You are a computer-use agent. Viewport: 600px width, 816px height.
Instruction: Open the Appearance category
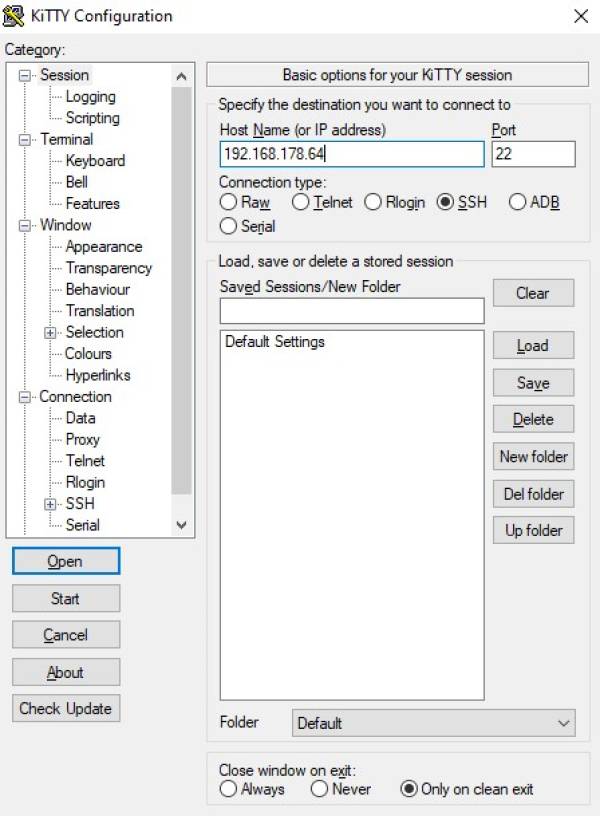pos(104,247)
